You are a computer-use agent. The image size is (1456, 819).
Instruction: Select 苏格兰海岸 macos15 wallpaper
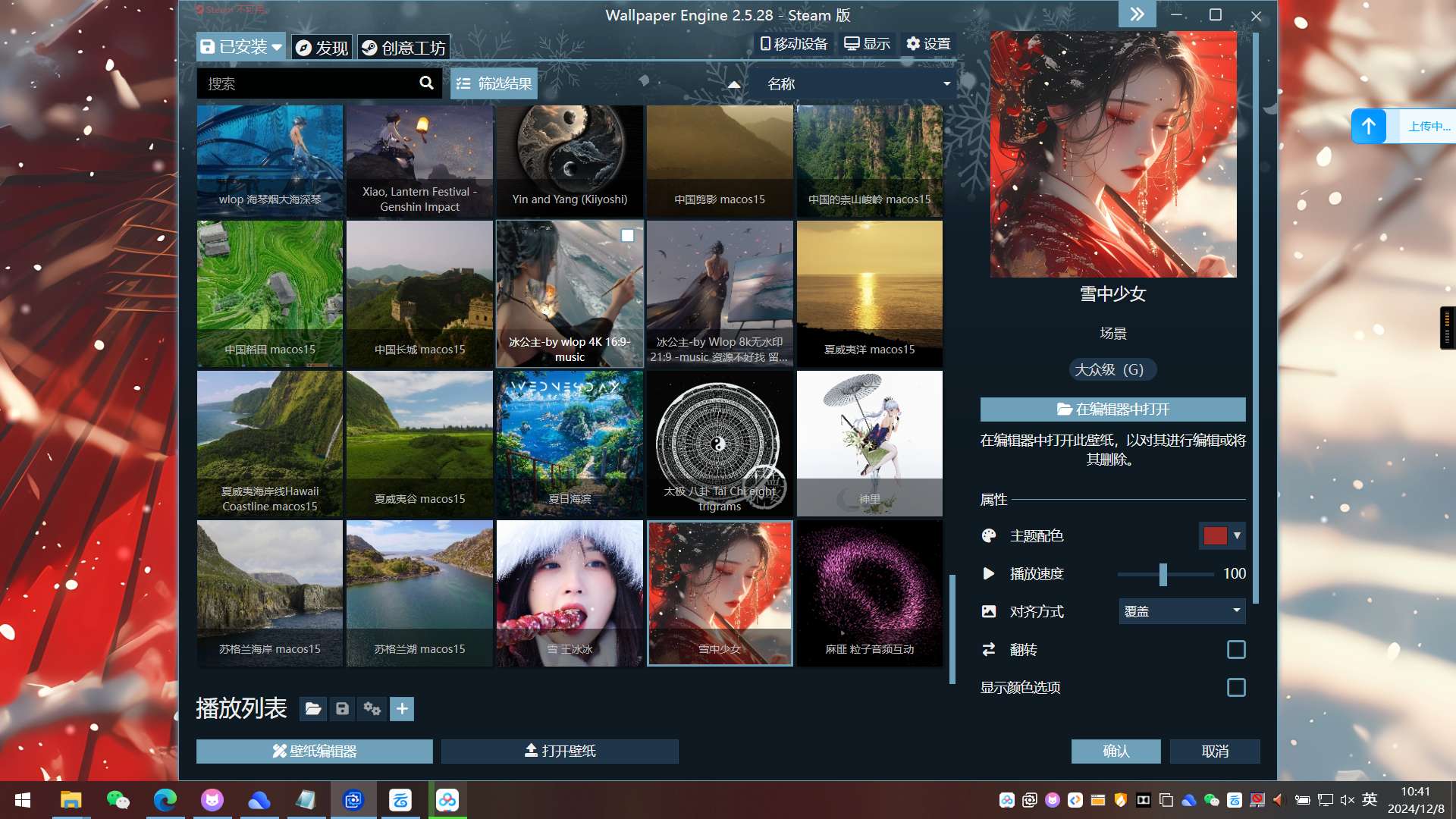(x=269, y=593)
